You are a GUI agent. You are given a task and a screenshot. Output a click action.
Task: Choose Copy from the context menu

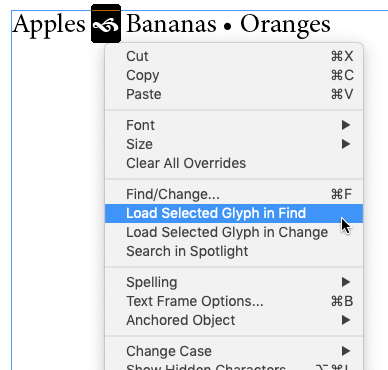[234, 75]
